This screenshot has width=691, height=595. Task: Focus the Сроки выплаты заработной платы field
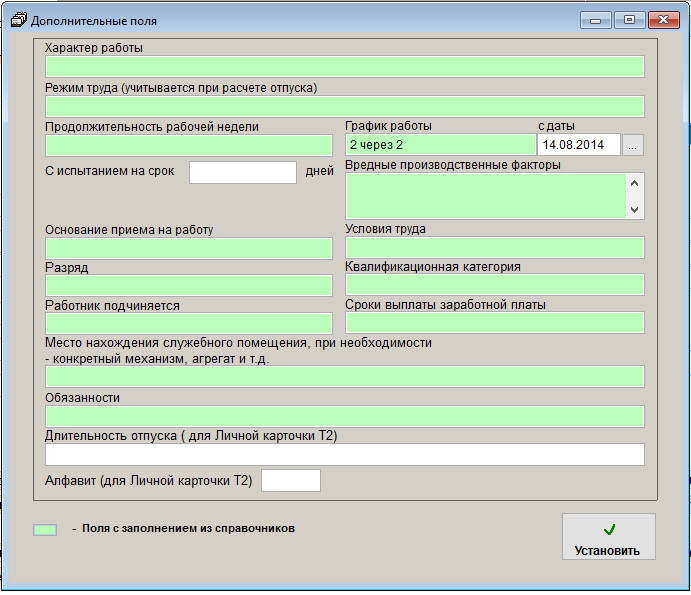tap(494, 322)
